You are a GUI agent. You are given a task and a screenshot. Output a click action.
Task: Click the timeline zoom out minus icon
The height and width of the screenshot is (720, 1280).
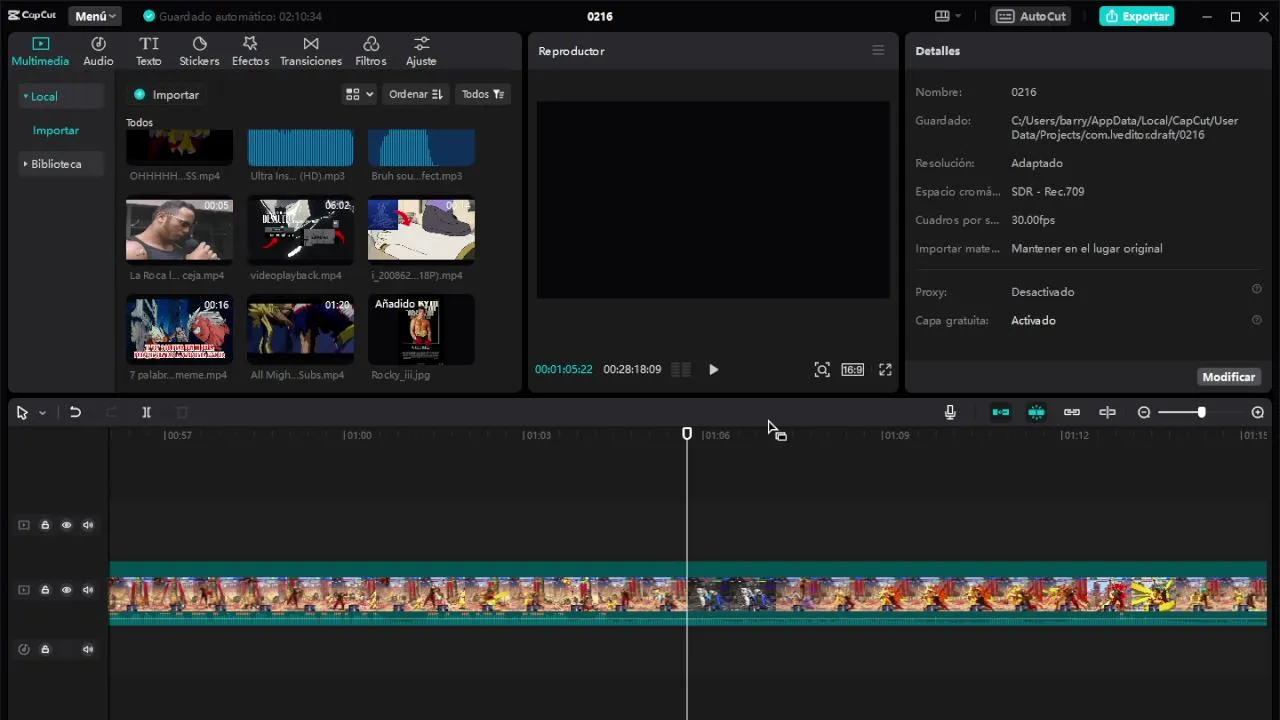pyautogui.click(x=1144, y=412)
